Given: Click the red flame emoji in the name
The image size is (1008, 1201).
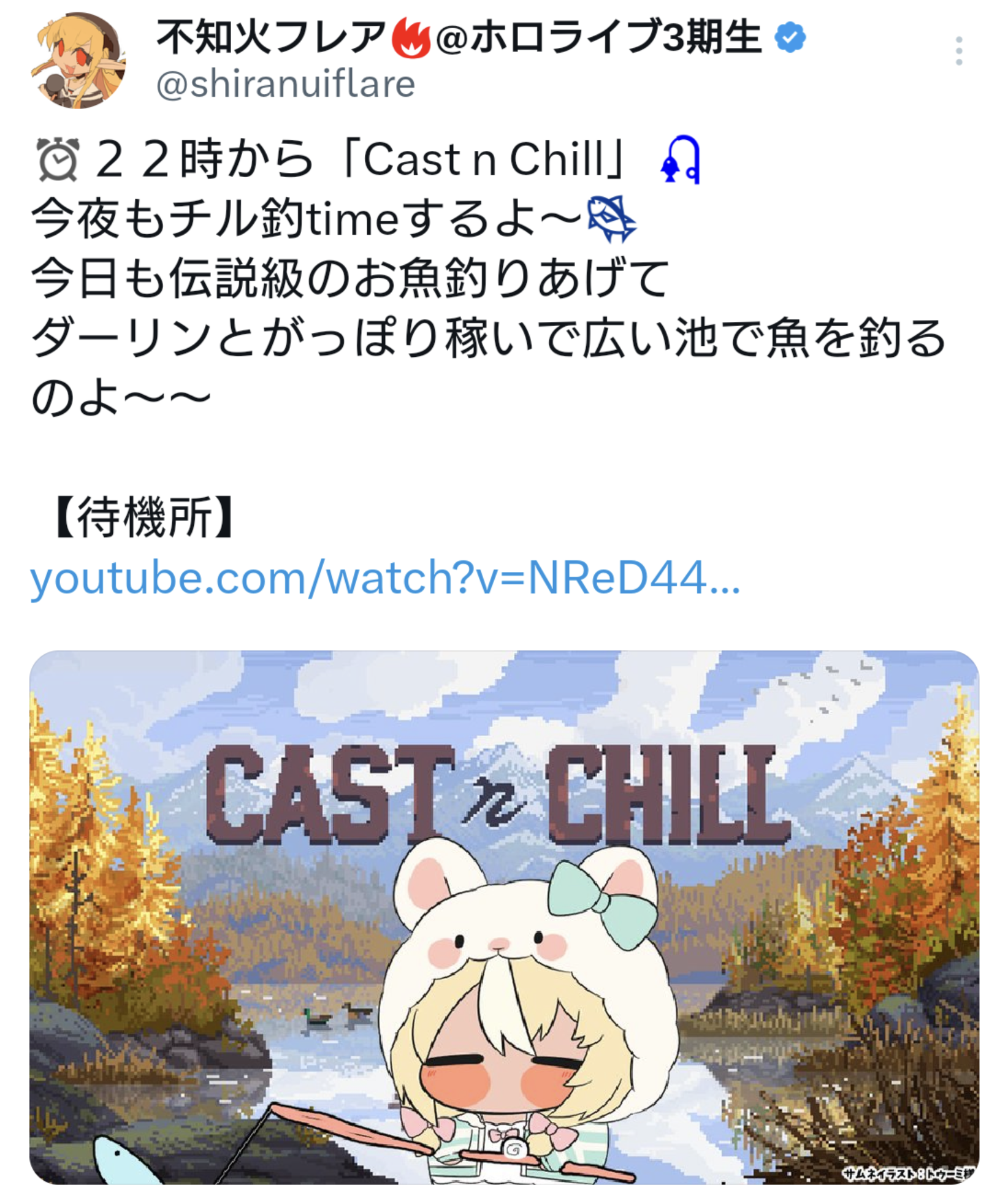Looking at the screenshot, I should (x=410, y=38).
